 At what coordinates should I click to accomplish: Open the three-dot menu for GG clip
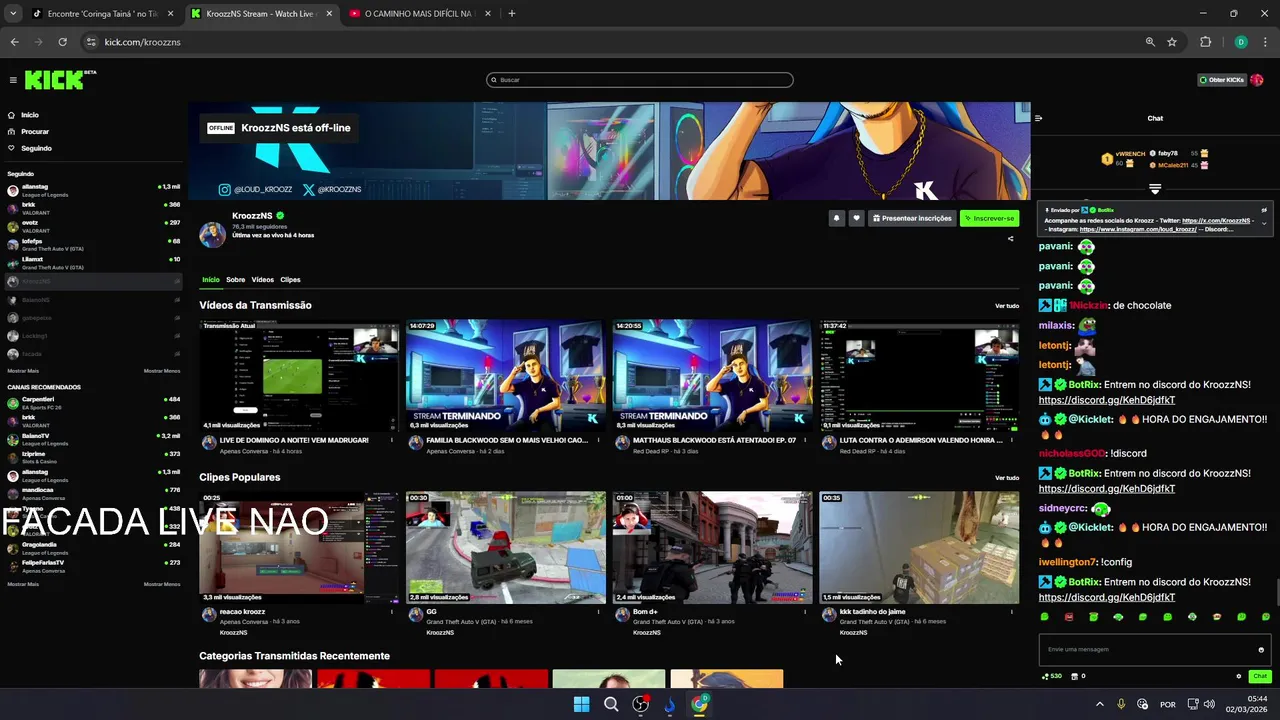click(x=598, y=612)
